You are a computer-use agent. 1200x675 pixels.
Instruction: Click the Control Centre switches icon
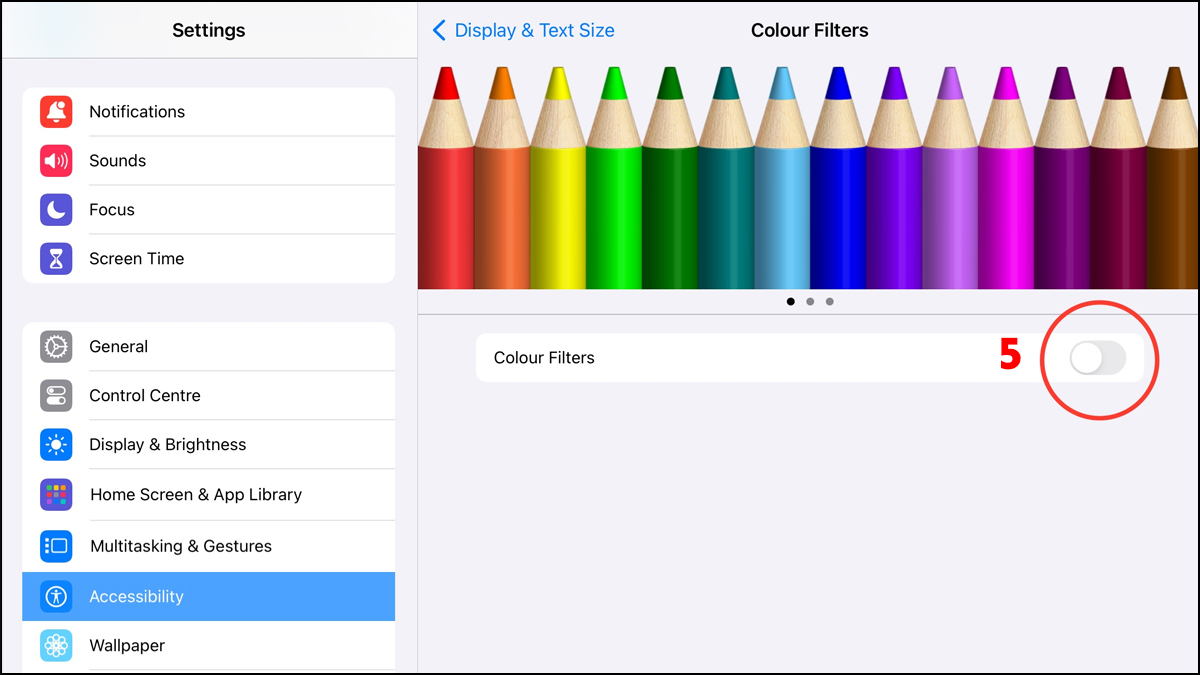(x=56, y=396)
